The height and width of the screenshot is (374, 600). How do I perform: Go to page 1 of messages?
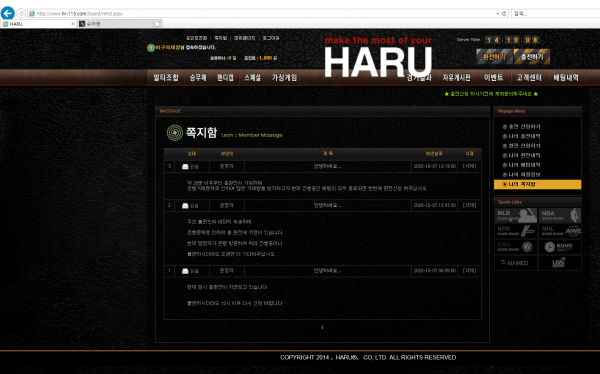[322, 327]
